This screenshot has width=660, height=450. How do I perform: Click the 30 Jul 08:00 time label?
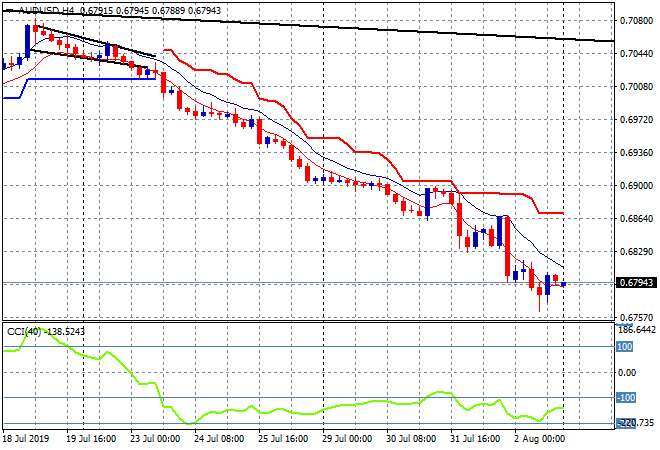(411, 439)
